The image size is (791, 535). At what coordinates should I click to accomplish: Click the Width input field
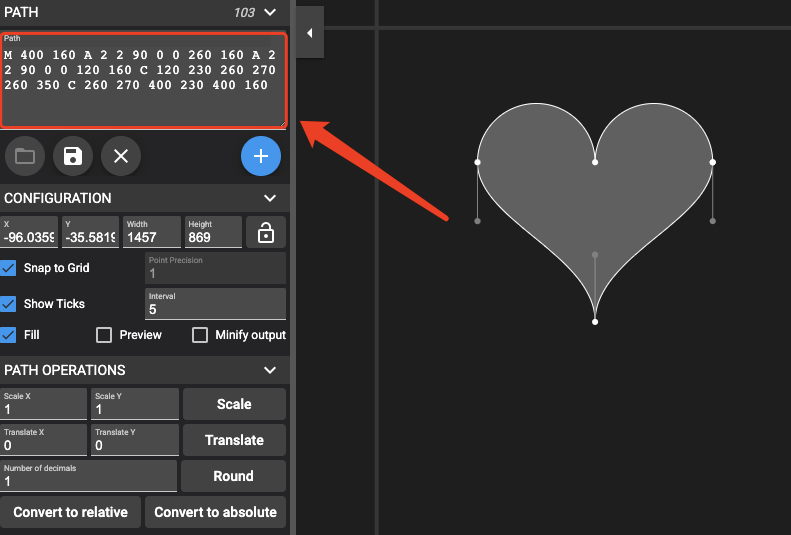[152, 232]
